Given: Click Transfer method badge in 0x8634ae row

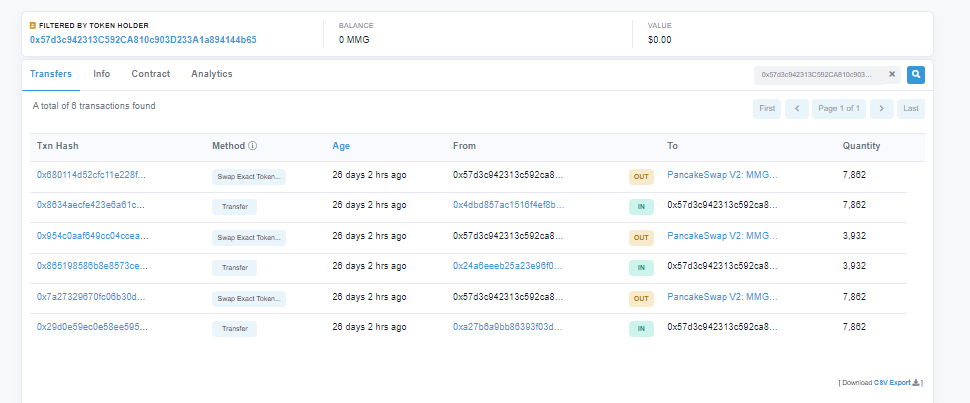Looking at the screenshot, I should point(234,207).
